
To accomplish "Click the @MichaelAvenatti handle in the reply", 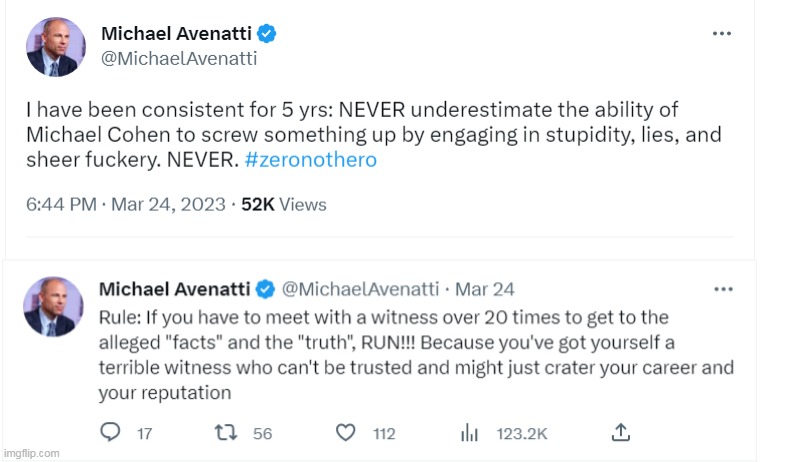I will pyautogui.click(x=360, y=289).
